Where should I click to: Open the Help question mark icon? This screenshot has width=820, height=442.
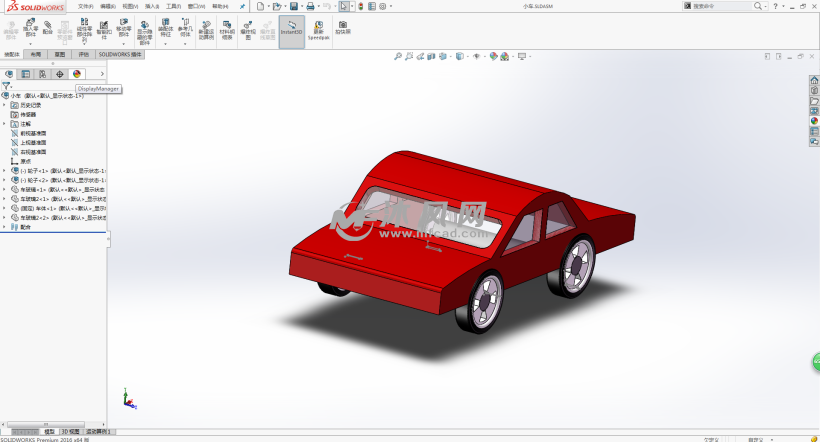click(x=776, y=6)
